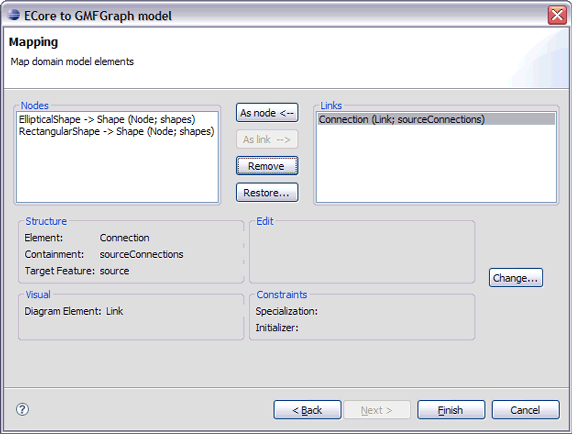Click the Restore... button
Image resolution: width=572 pixels, height=434 pixels.
[x=267, y=193]
